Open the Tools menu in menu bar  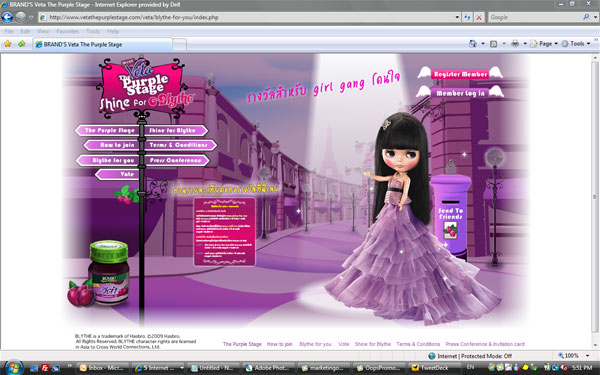pos(93,31)
